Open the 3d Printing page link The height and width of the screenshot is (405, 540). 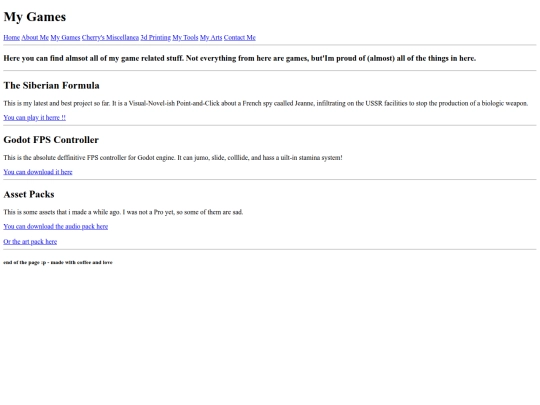[156, 38]
